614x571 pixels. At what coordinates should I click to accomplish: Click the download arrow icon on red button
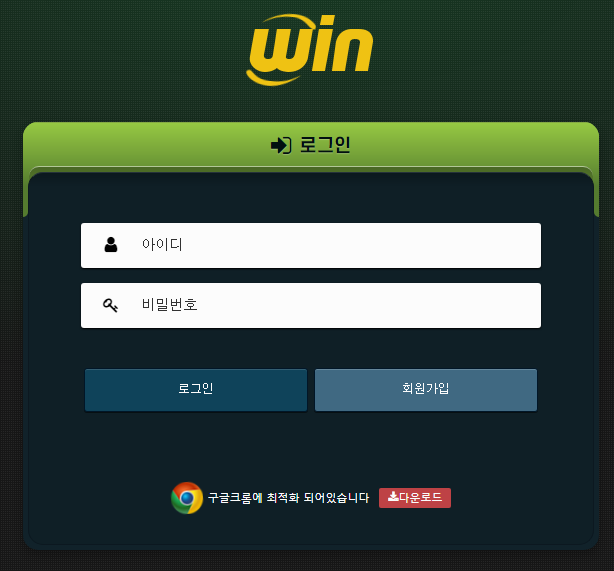(x=393, y=497)
